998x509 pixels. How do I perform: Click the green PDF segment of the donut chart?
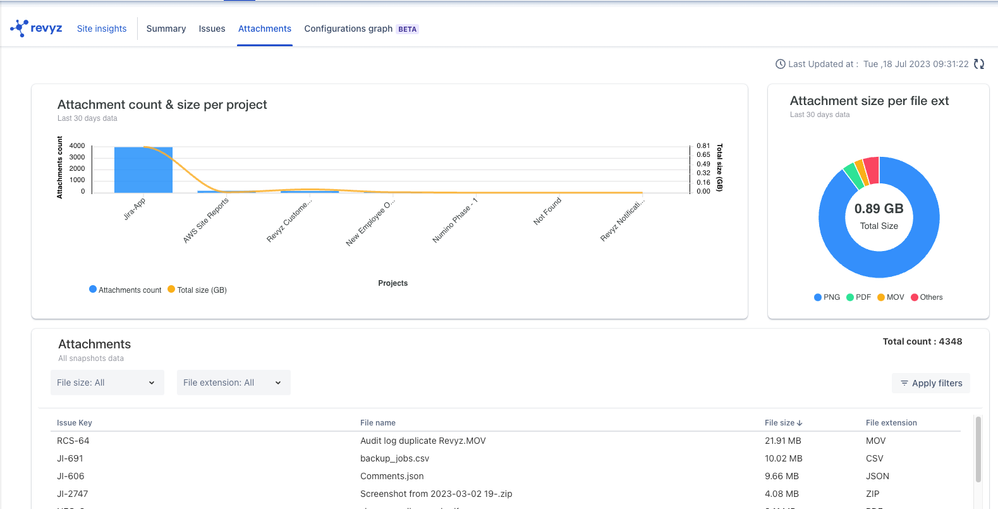coord(853,176)
